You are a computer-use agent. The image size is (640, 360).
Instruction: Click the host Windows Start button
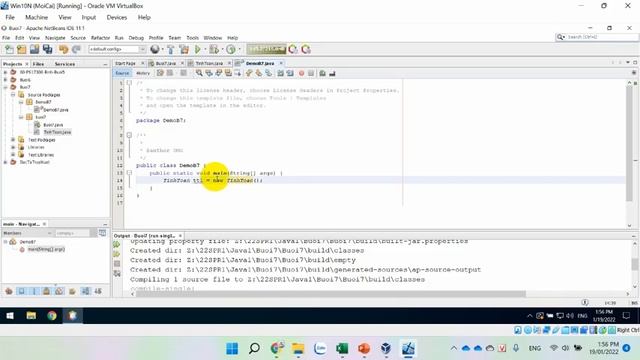[x=232, y=349]
